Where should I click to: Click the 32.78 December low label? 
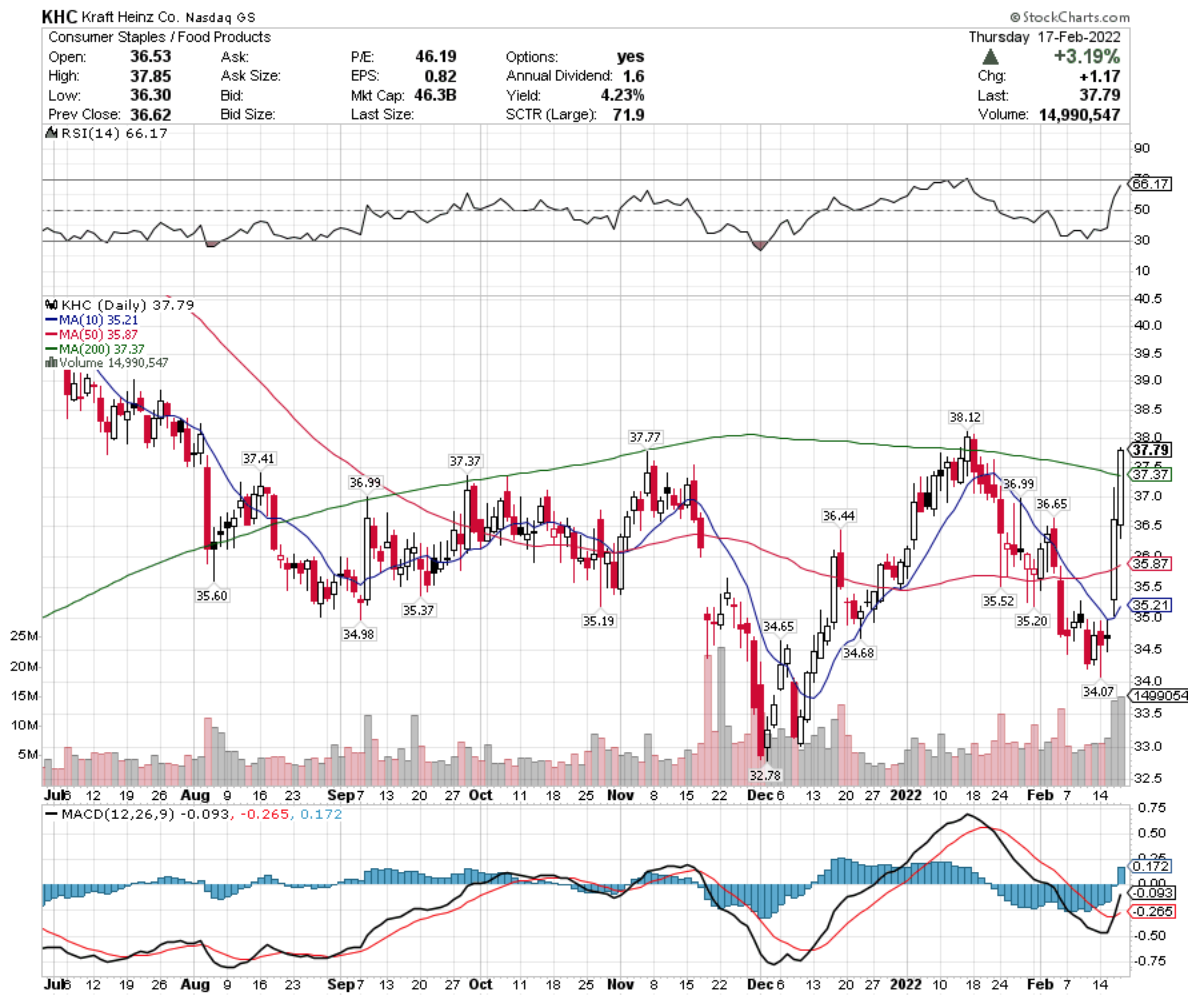point(765,775)
